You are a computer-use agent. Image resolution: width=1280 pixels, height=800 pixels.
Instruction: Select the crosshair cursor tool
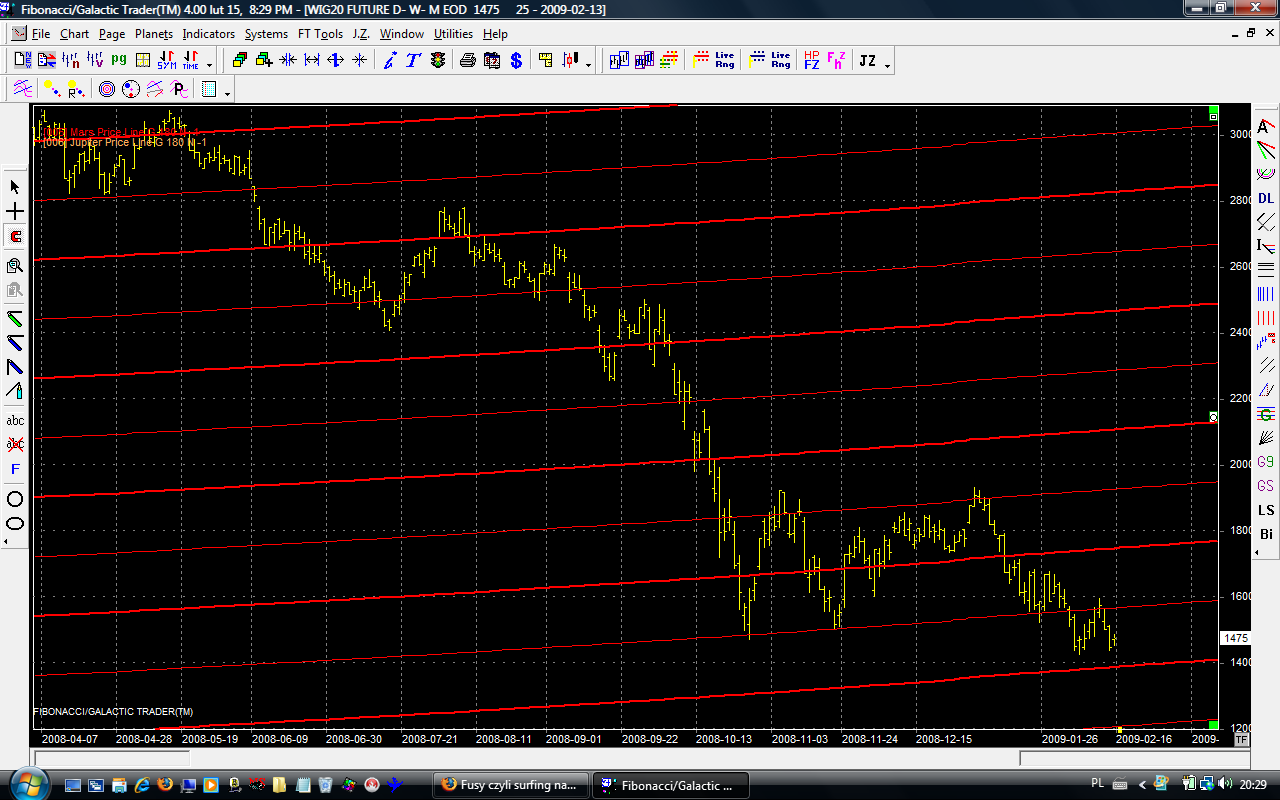pos(15,212)
